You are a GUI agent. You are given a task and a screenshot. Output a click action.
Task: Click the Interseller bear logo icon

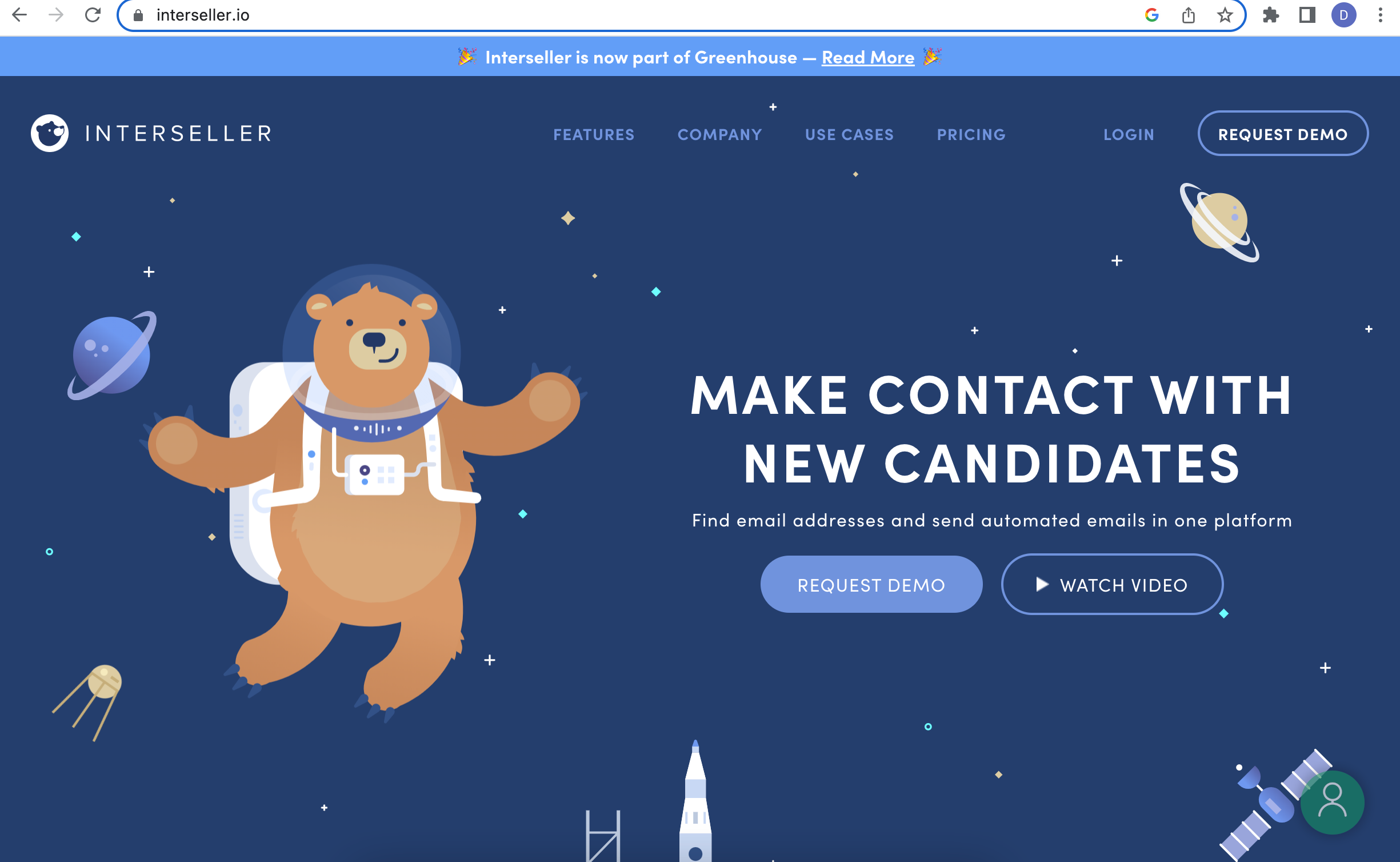pos(50,133)
